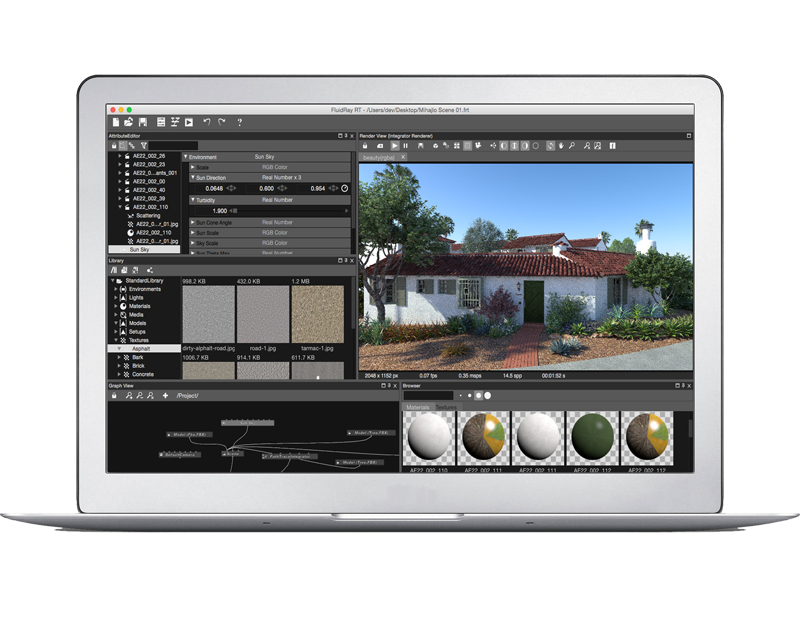Undo the last action
The width and height of the screenshot is (800, 621).
pos(207,122)
